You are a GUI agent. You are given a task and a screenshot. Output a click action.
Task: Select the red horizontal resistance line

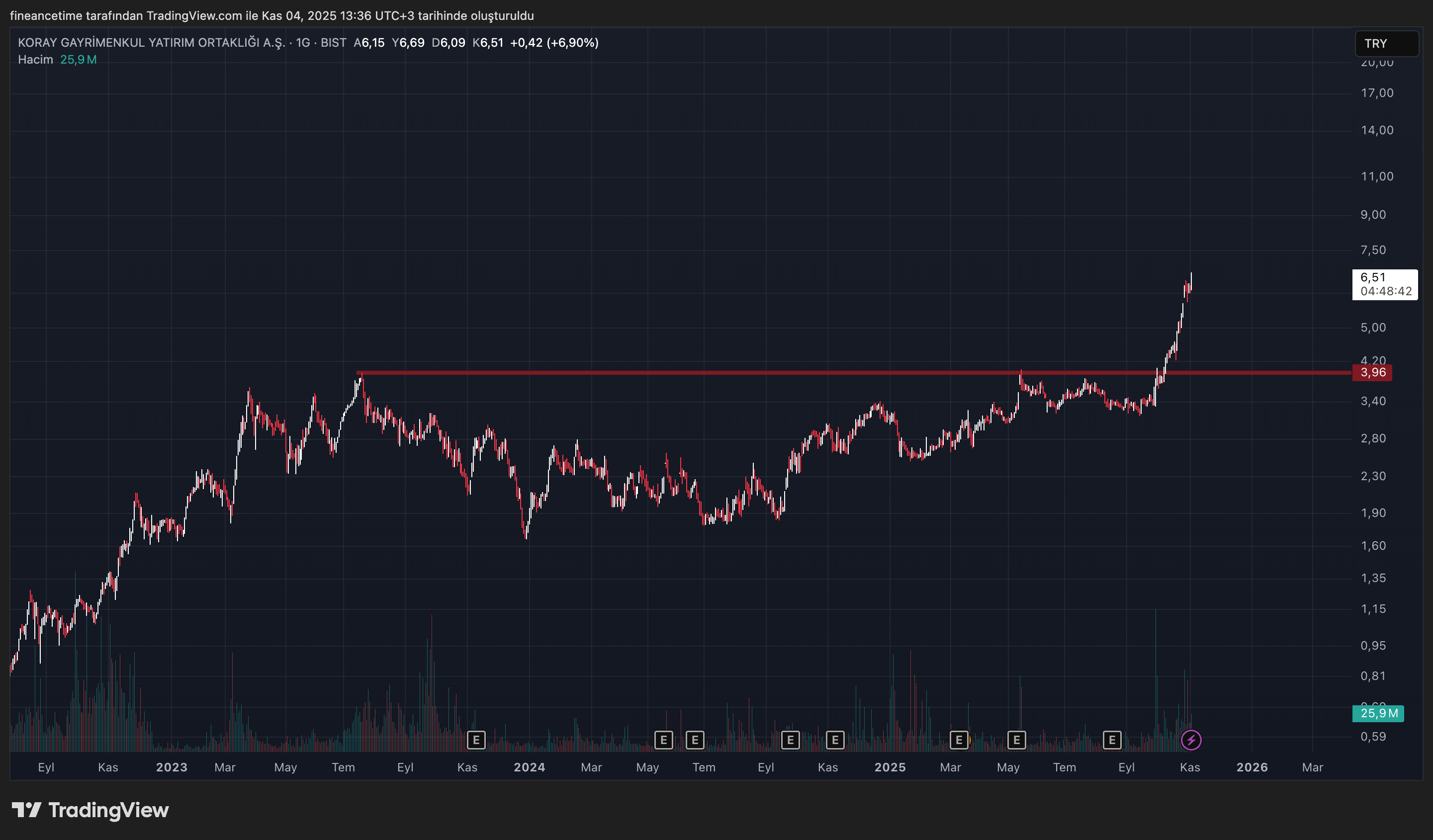[739, 373]
